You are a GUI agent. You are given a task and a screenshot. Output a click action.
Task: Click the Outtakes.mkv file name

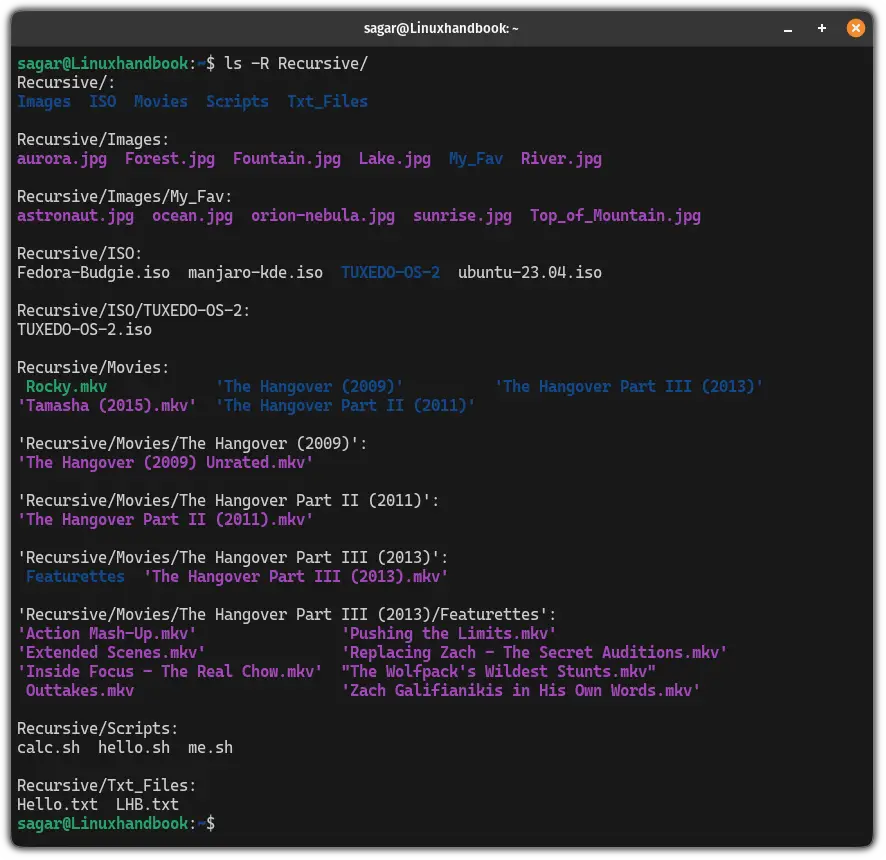tap(80, 690)
